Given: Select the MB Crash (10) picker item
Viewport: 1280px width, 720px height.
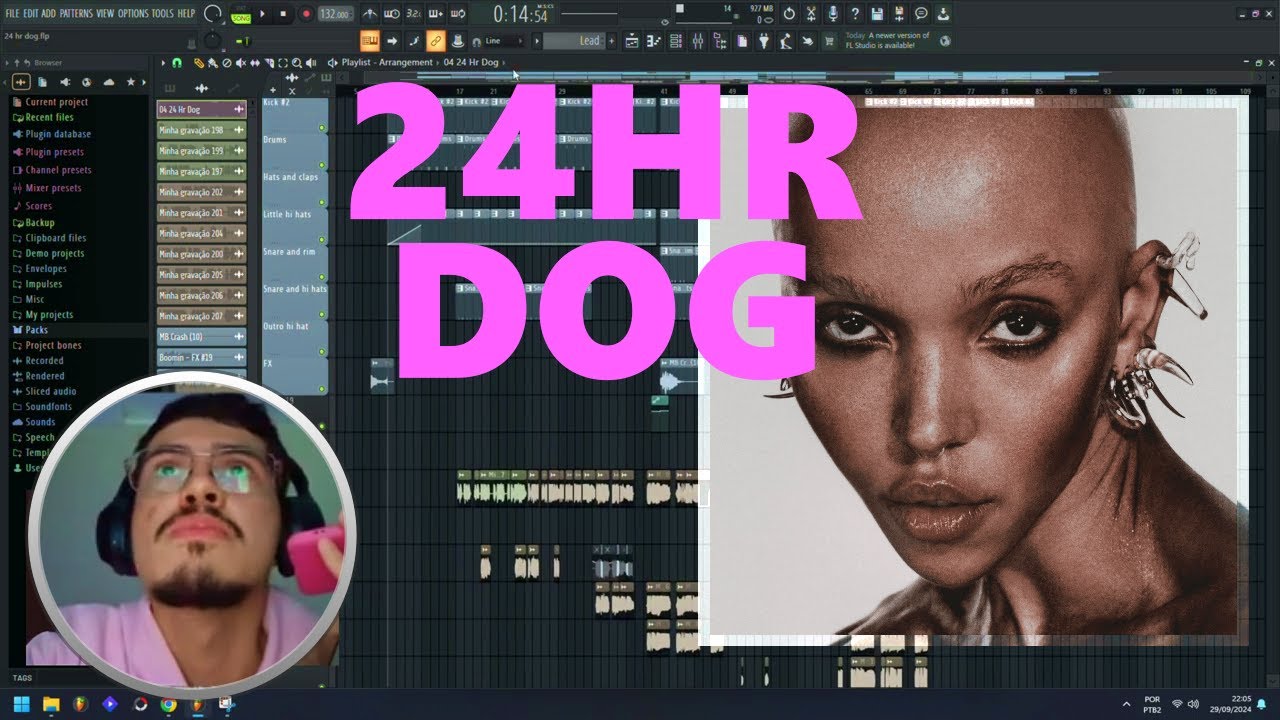Looking at the screenshot, I should pyautogui.click(x=201, y=337).
